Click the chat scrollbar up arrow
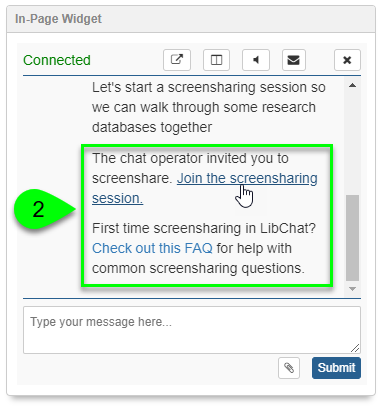Image resolution: width=381 pixels, height=407 pixels. pyautogui.click(x=352, y=86)
